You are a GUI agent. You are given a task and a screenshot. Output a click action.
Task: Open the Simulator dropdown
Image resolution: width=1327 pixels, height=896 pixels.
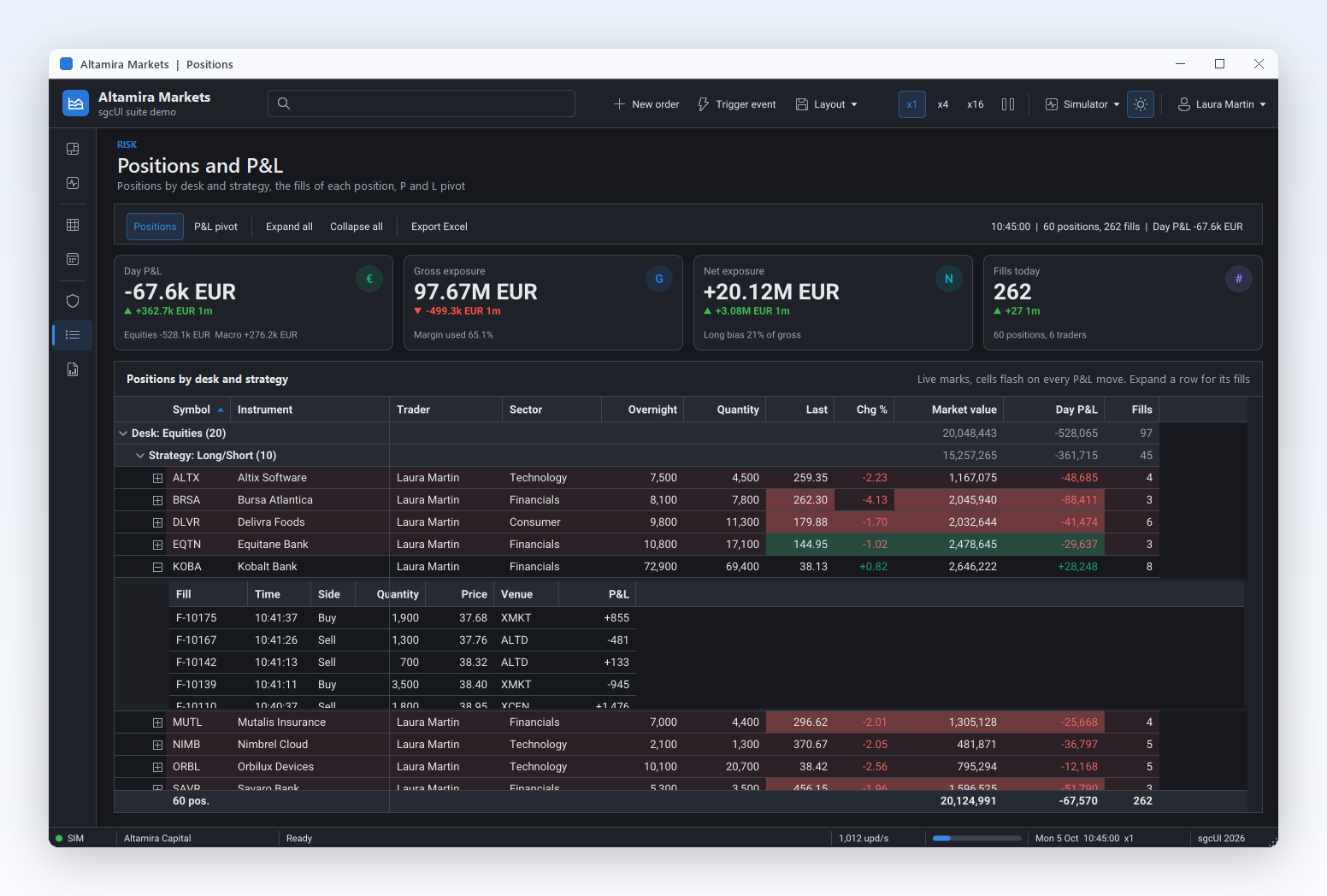coord(1082,104)
